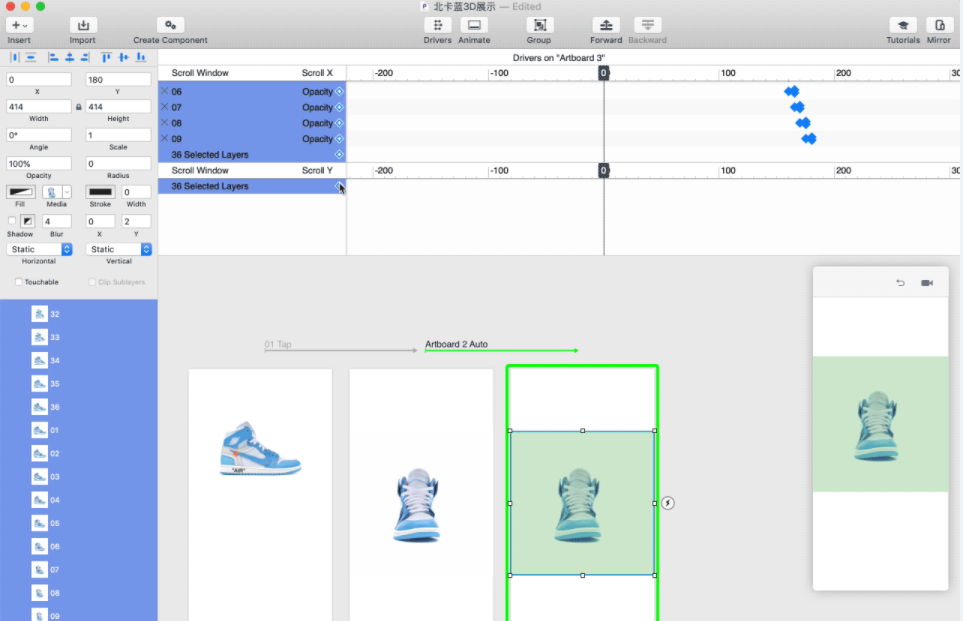Group layers with the Group icon
Viewport: 963px width, 621px height.
(539, 25)
